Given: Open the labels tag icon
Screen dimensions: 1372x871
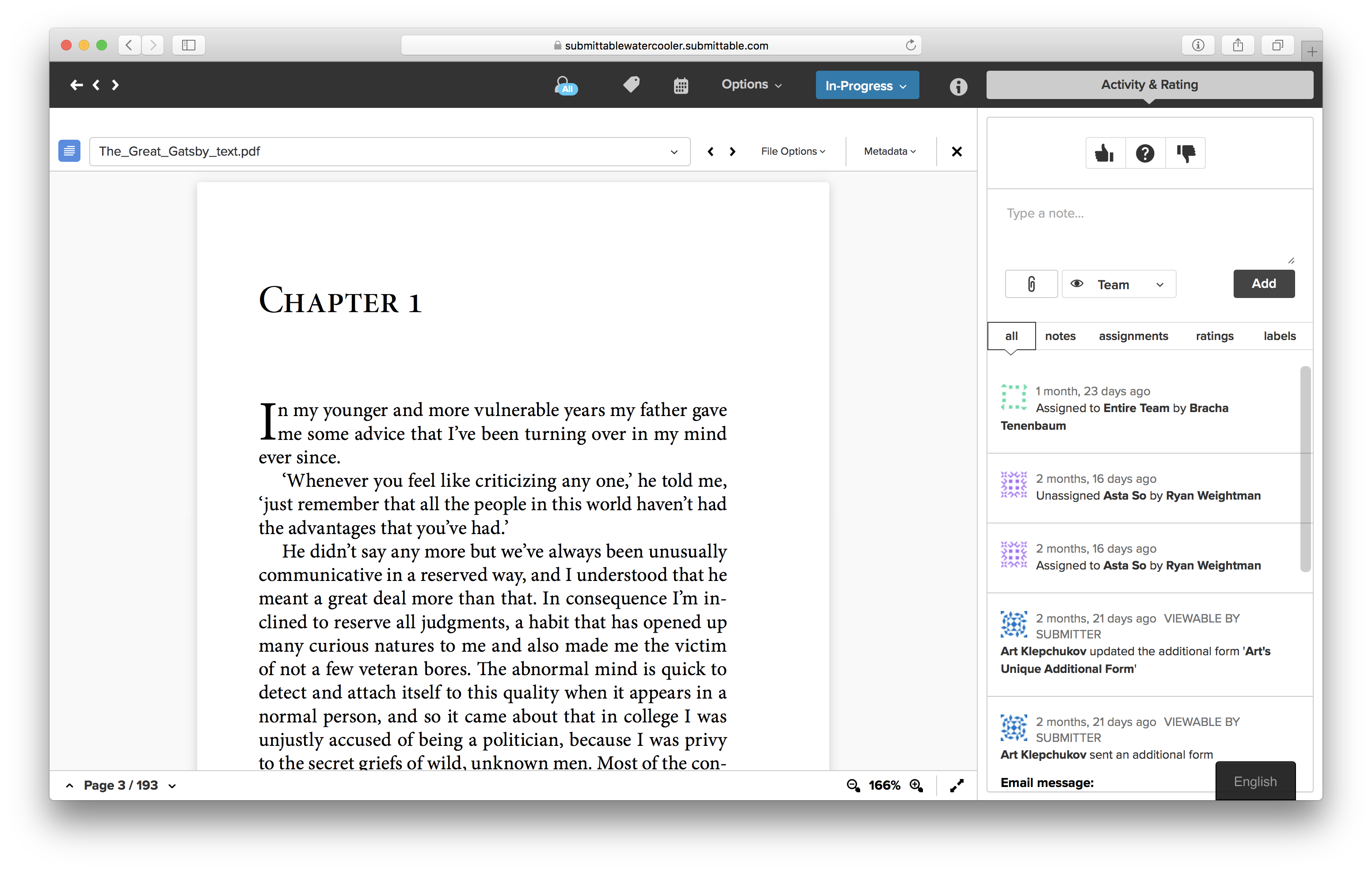Looking at the screenshot, I should (631, 85).
